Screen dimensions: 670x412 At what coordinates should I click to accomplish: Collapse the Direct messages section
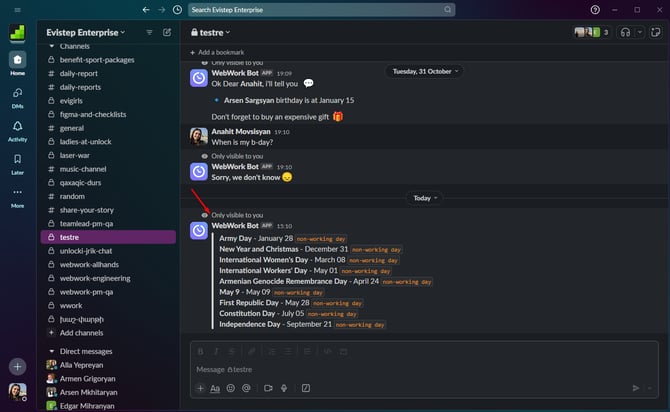(x=52, y=352)
